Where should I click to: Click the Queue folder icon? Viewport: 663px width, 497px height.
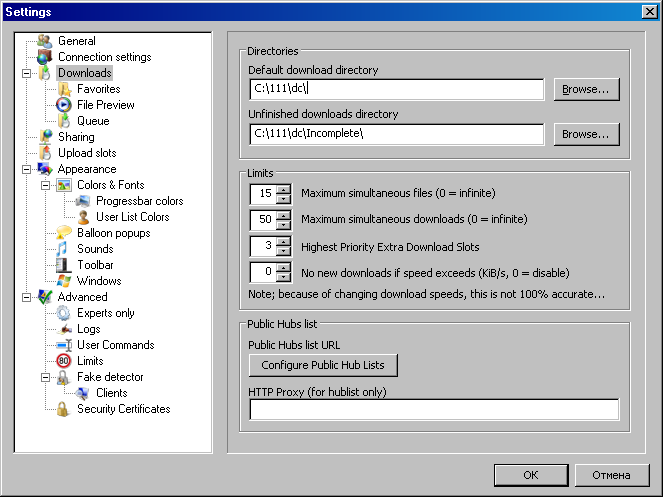64,121
